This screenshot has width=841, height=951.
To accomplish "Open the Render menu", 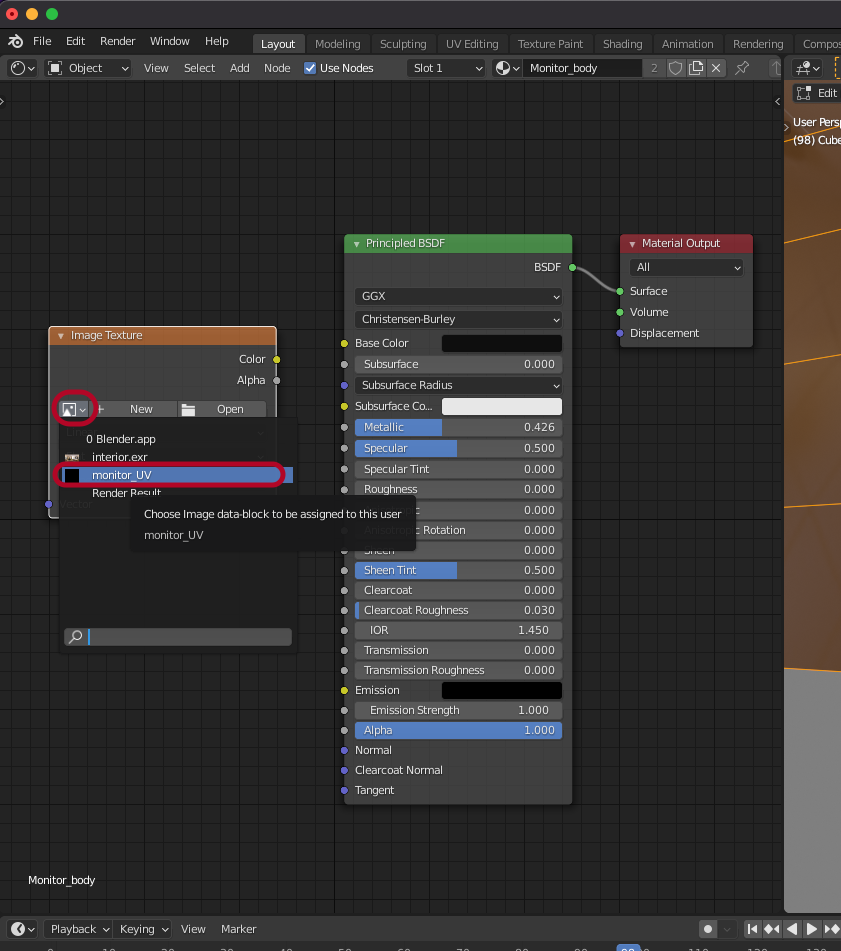I will point(118,41).
